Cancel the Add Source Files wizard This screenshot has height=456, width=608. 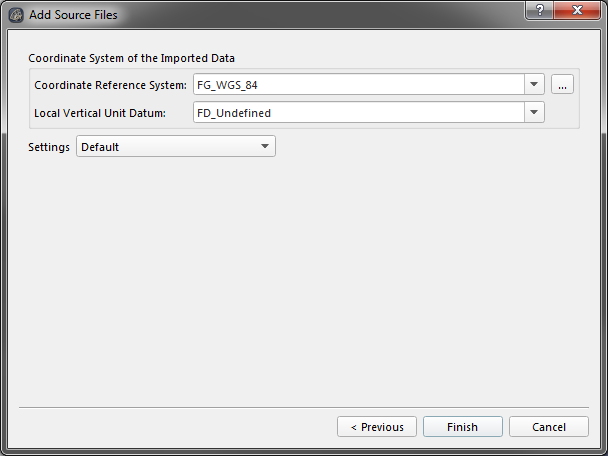[549, 427]
